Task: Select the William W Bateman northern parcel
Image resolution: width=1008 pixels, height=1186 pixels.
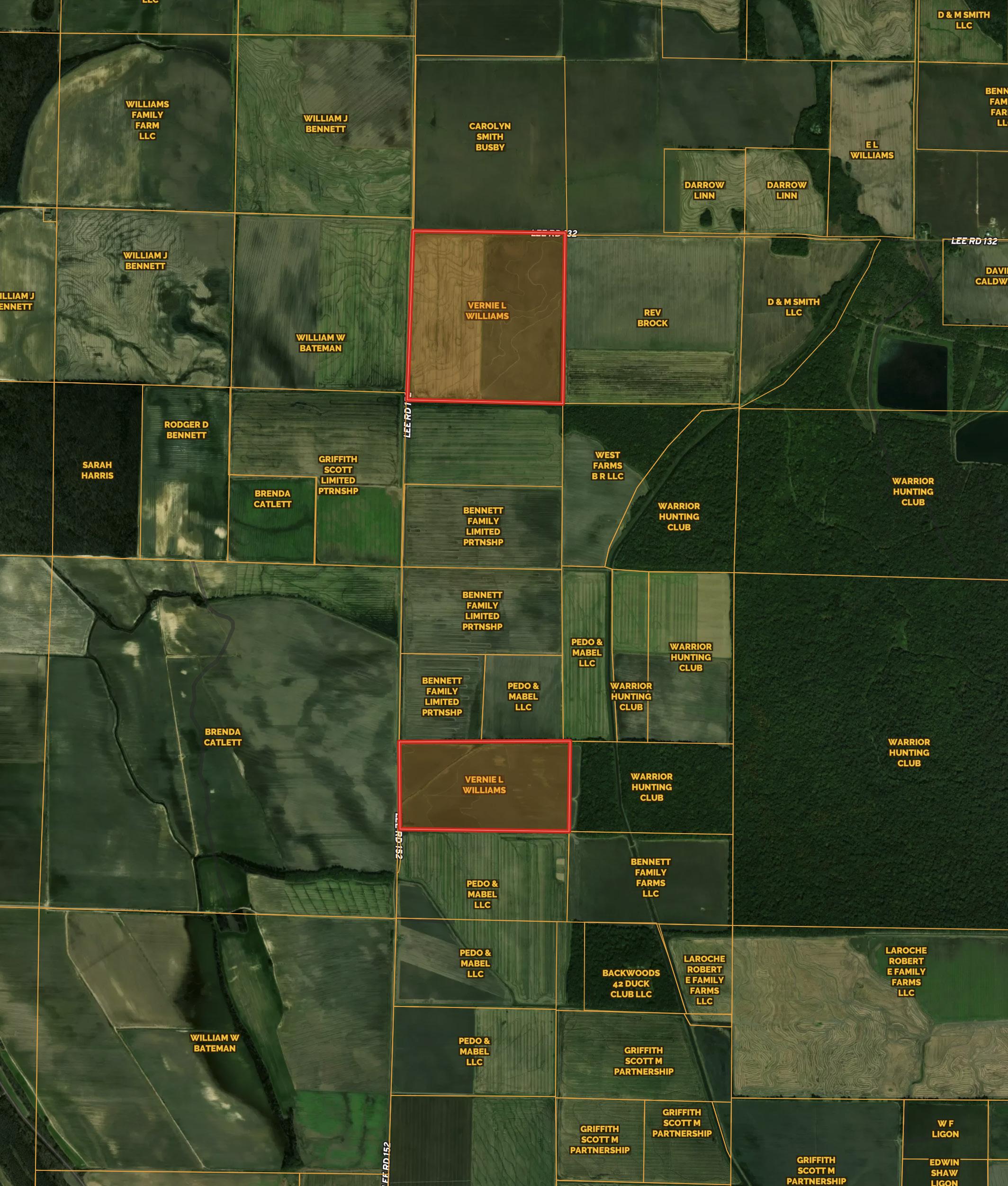Action: coord(320,343)
